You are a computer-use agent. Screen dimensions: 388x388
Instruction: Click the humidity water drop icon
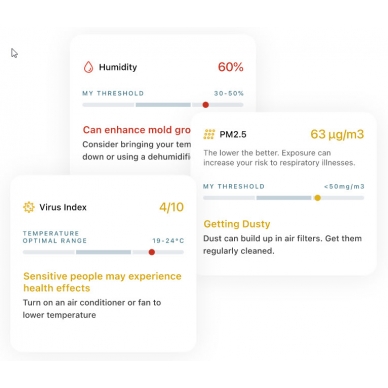tap(88, 67)
